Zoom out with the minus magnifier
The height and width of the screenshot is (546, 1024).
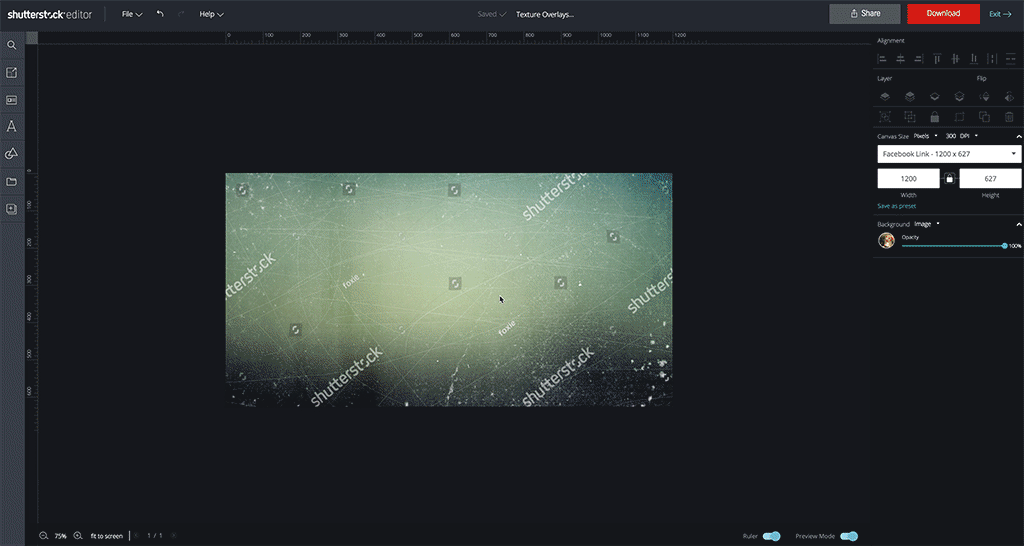(x=44, y=536)
